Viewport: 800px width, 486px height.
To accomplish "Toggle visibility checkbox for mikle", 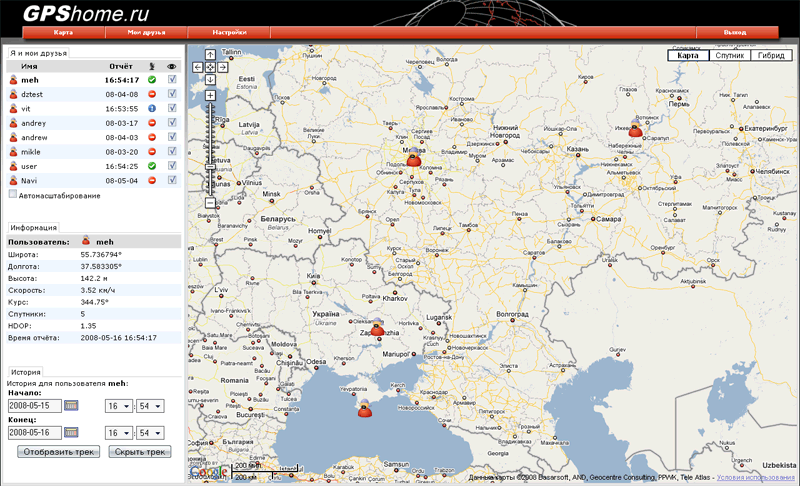I will coord(172,151).
